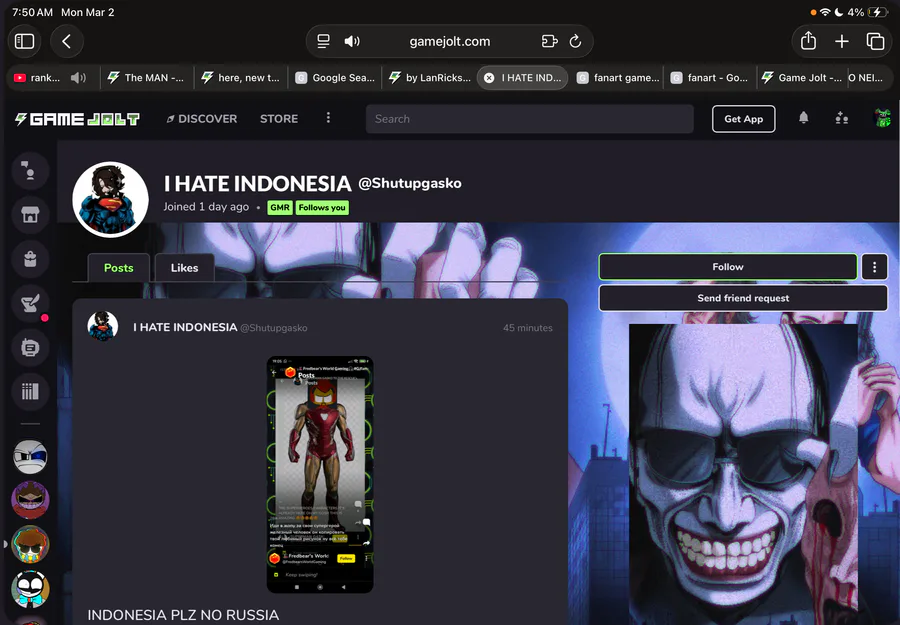Viewport: 900px width, 625px height.
Task: Add a new Safari tab
Action: tap(841, 41)
